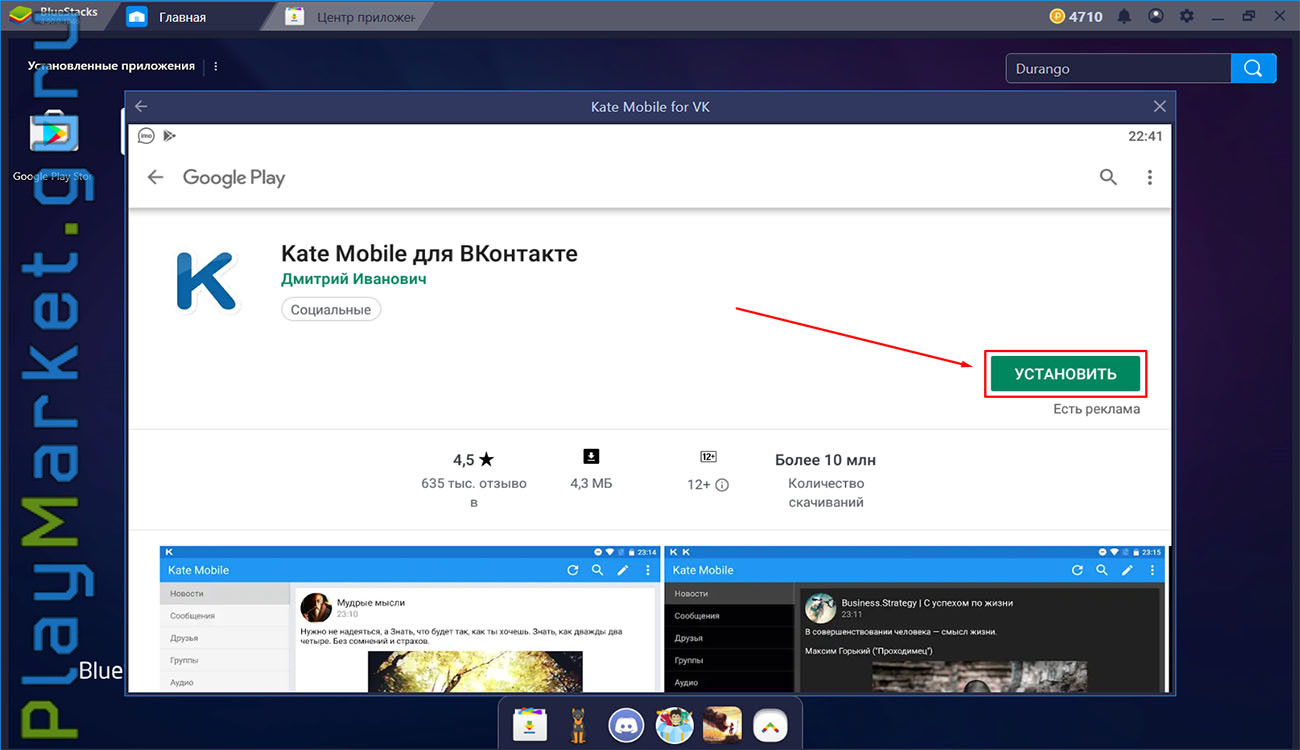Click the 635 тыс. отзывов review count
The height and width of the screenshot is (750, 1300).
(474, 492)
